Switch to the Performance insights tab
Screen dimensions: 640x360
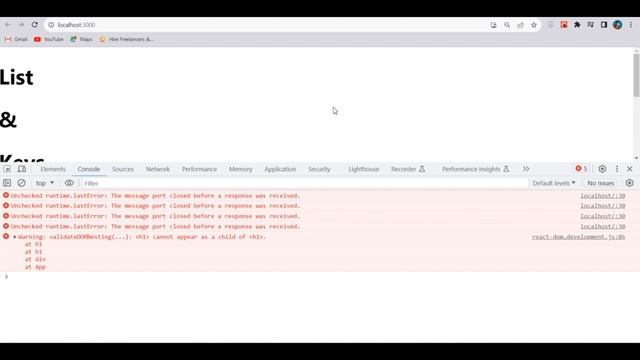point(476,169)
